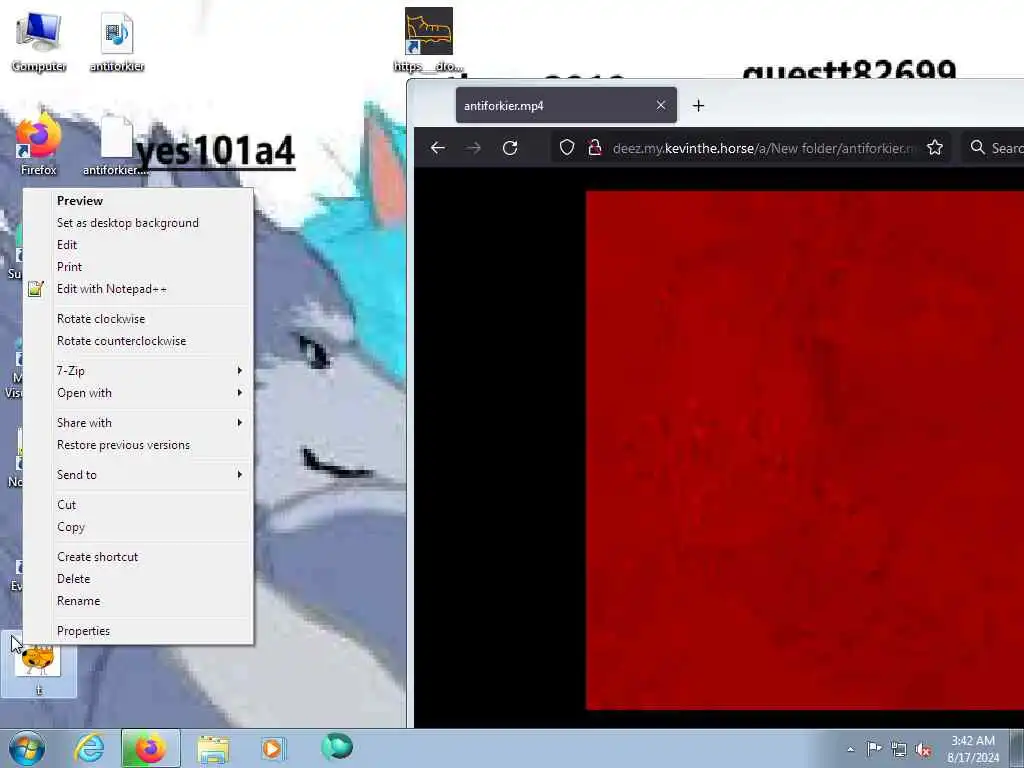Open Windows Media Player from taskbar
The height and width of the screenshot is (768, 1024).
click(272, 748)
